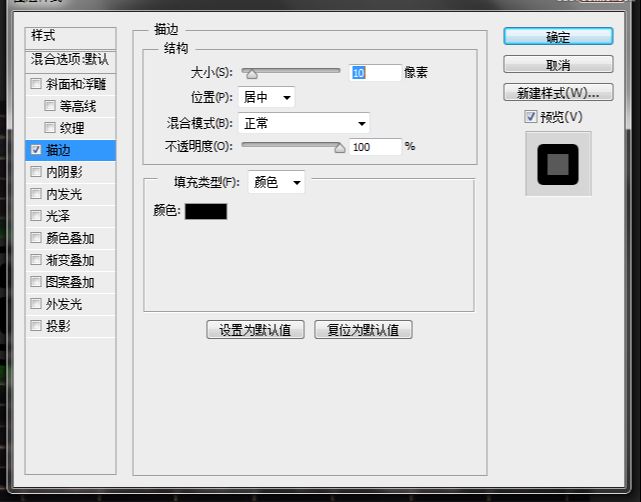Click the stroke style preview thumbnail
The width and height of the screenshot is (641, 502).
[558, 164]
